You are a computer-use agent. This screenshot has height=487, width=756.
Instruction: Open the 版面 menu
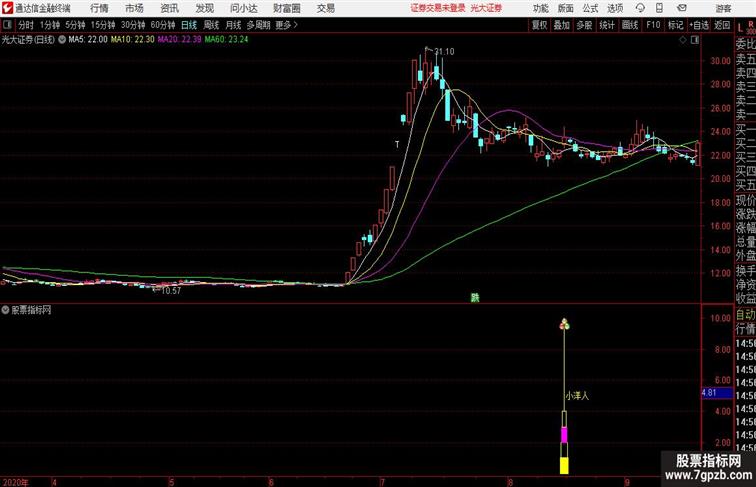click(x=566, y=8)
